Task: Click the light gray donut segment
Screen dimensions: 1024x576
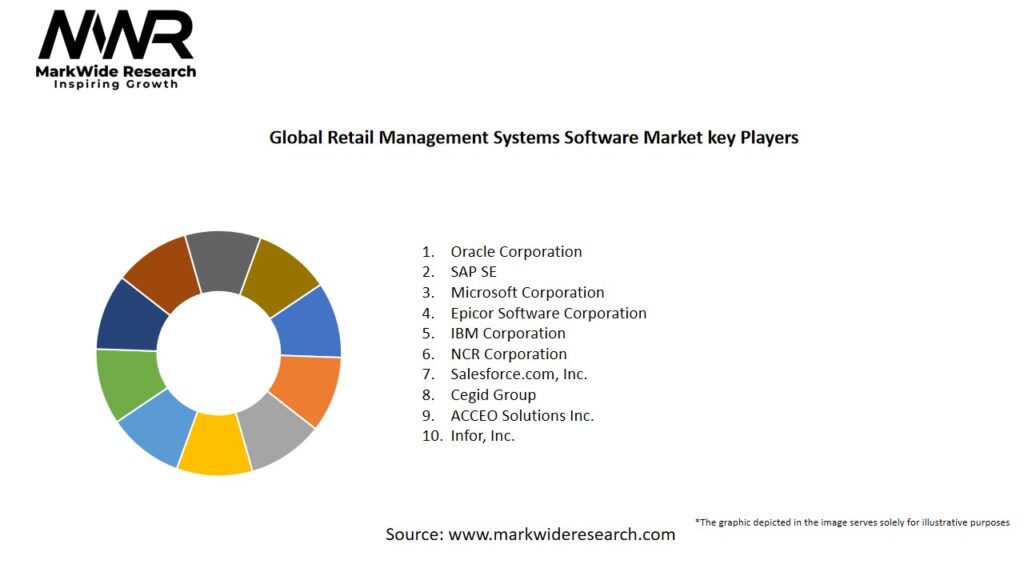Action: click(278, 431)
